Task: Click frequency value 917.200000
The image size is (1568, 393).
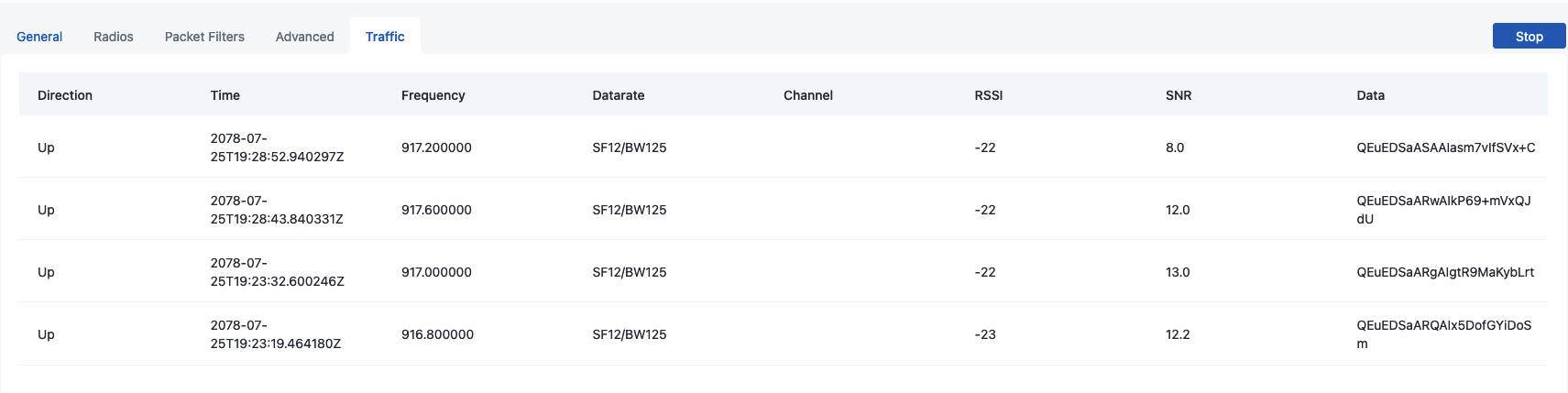Action: point(436,147)
